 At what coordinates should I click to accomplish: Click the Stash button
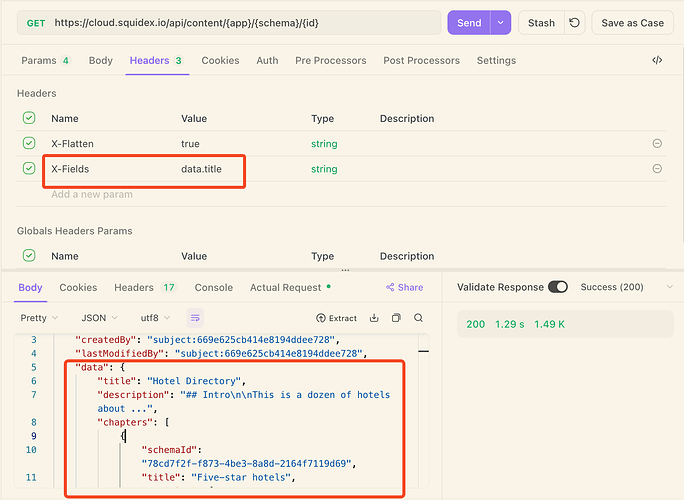coord(541,23)
